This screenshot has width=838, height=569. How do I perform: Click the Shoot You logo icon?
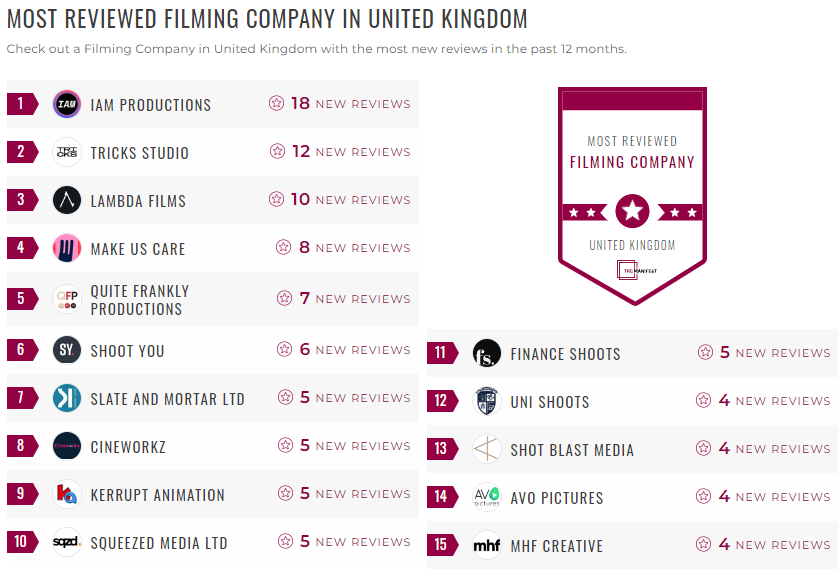click(x=67, y=350)
